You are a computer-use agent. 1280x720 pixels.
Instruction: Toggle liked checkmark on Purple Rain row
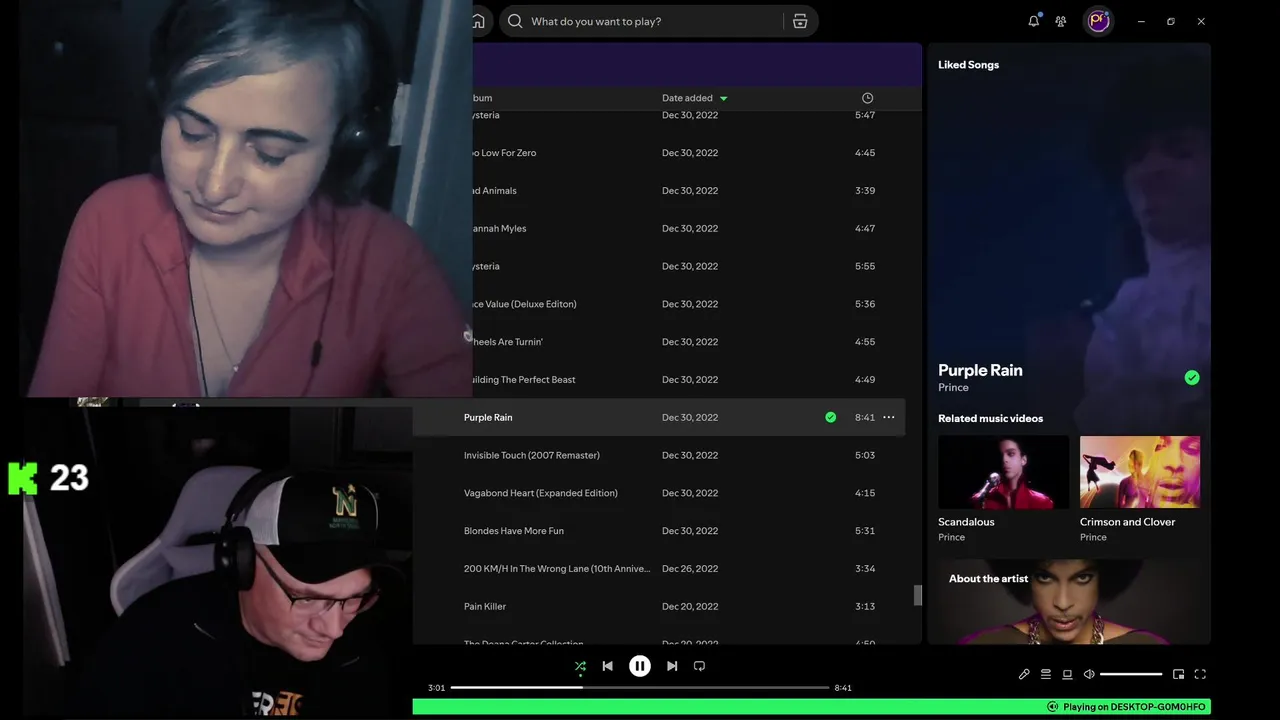[x=830, y=417]
